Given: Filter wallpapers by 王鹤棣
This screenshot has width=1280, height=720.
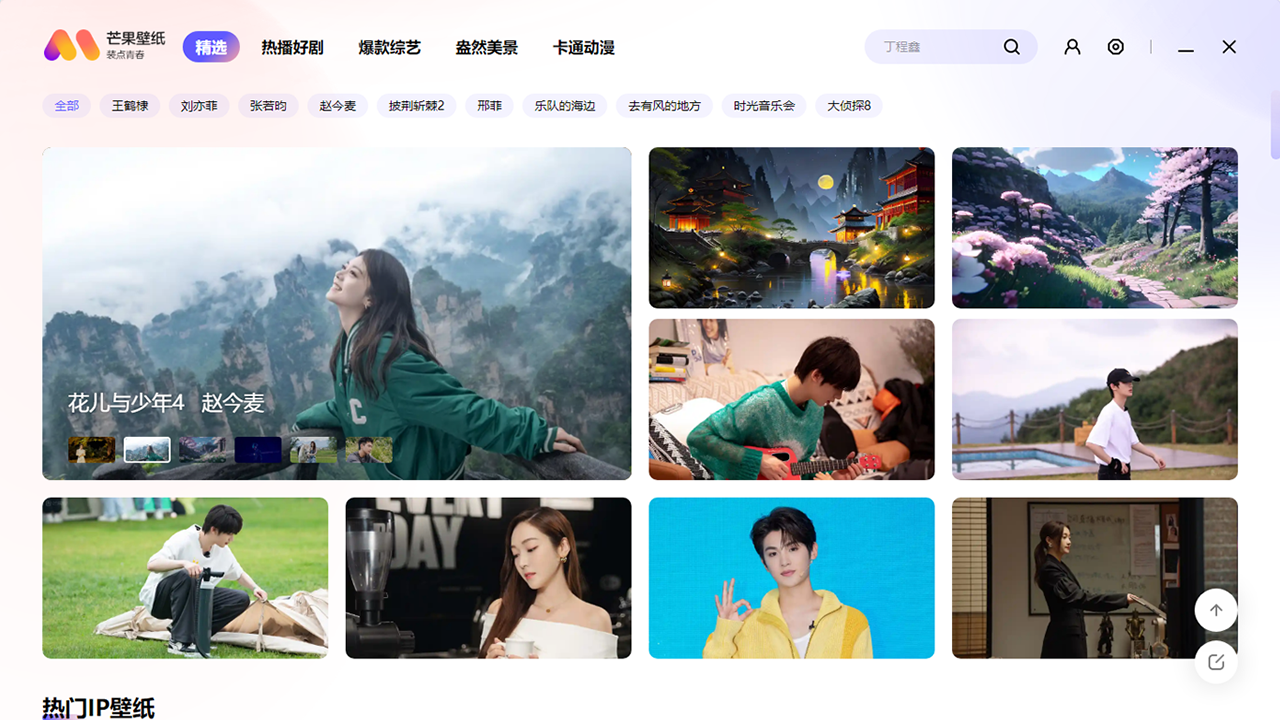Looking at the screenshot, I should (128, 105).
